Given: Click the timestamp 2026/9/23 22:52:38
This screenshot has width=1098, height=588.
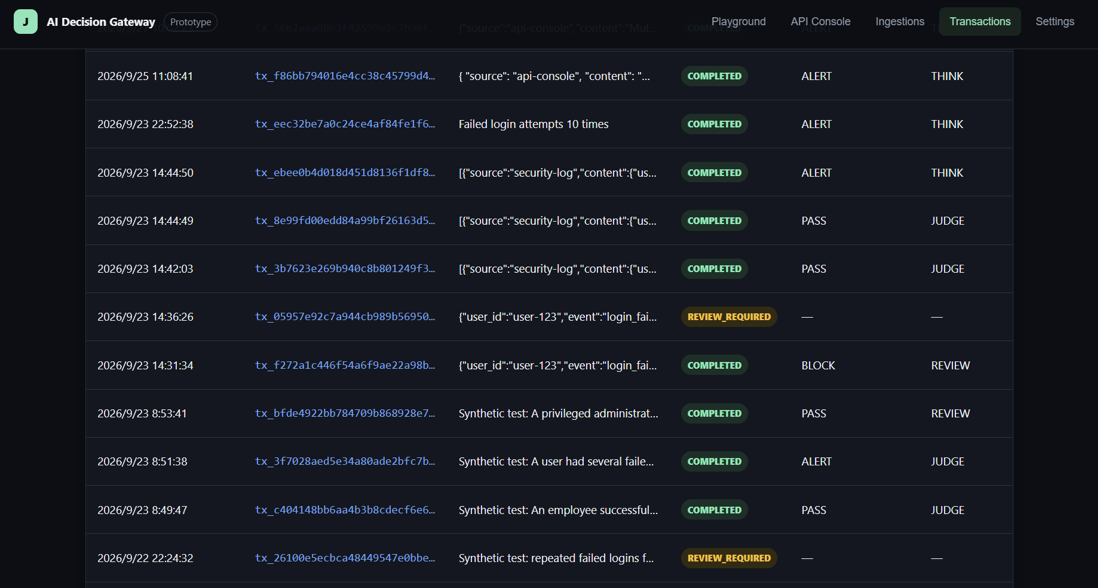Looking at the screenshot, I should click(146, 125).
